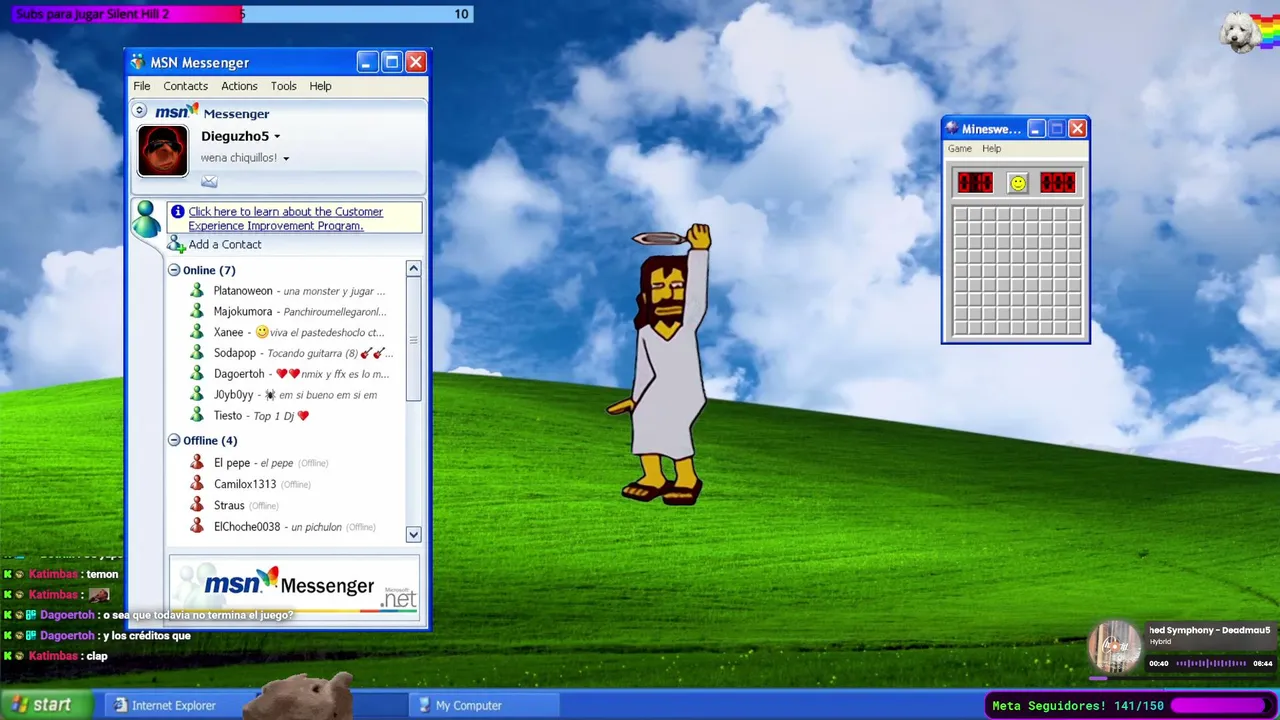The image size is (1280, 720).
Task: Click the Add a Contact link
Action: tap(225, 244)
